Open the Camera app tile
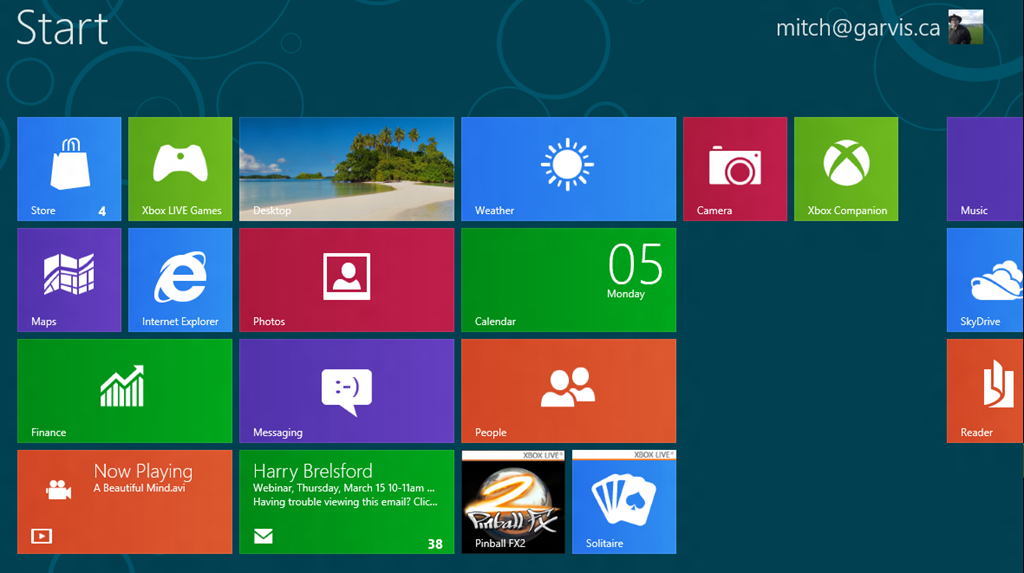 tap(735, 168)
